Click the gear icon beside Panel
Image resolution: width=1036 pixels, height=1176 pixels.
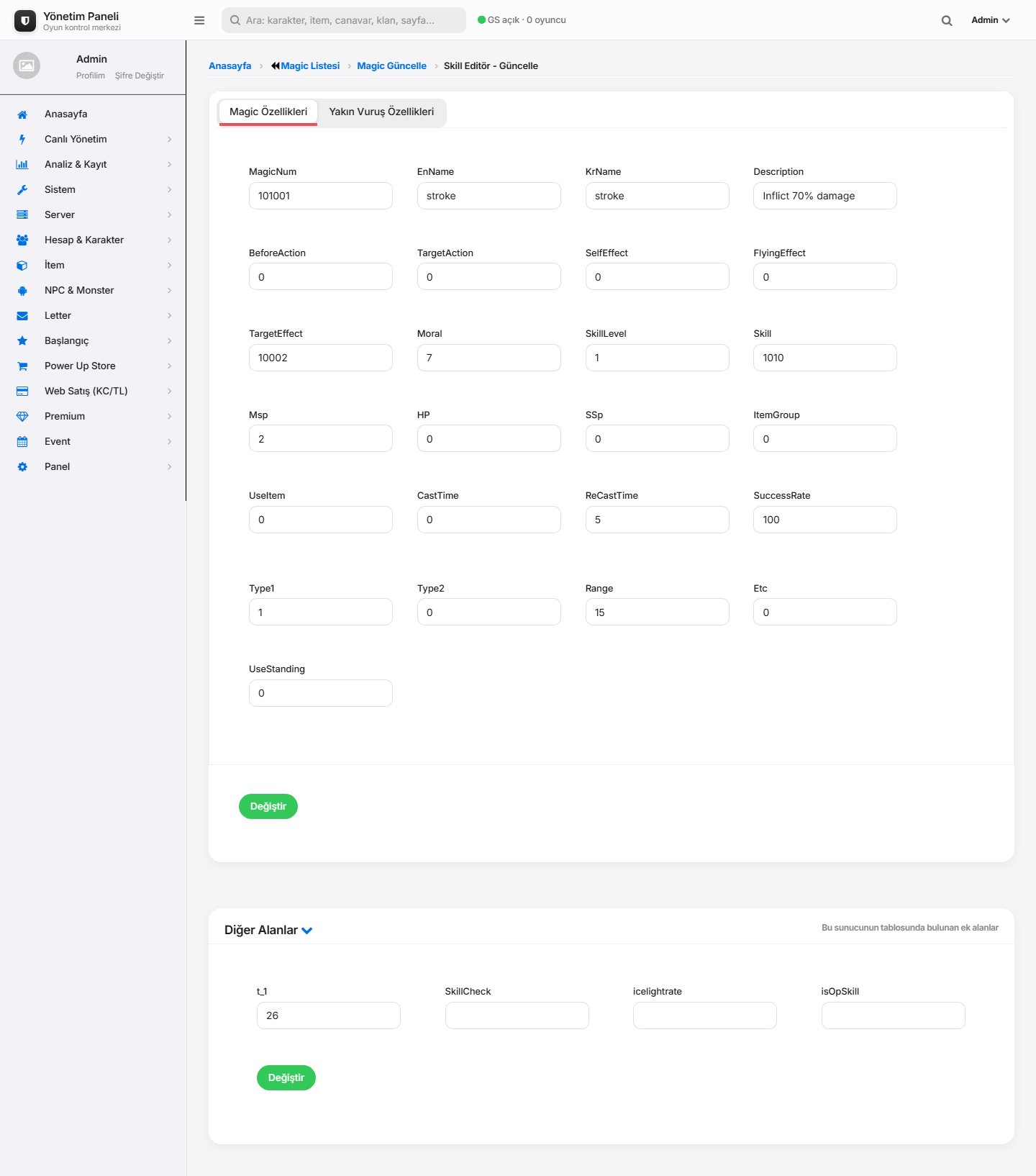pyautogui.click(x=22, y=467)
